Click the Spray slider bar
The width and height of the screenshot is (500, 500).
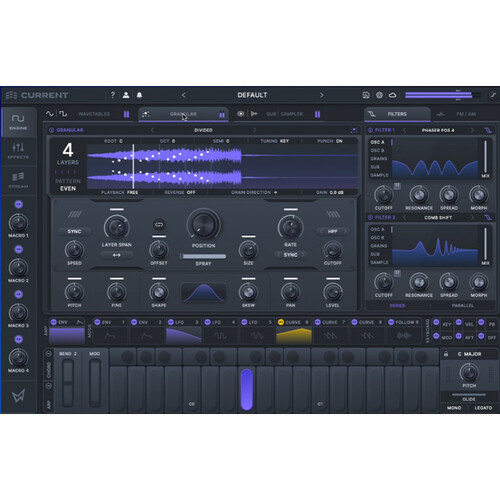tap(203, 256)
